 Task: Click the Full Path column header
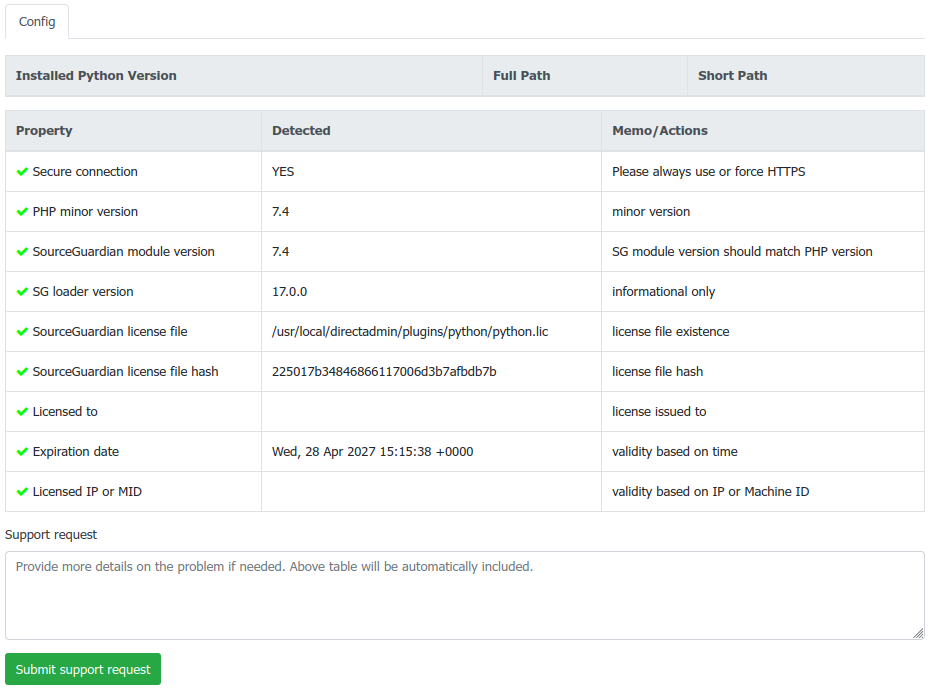(521, 76)
